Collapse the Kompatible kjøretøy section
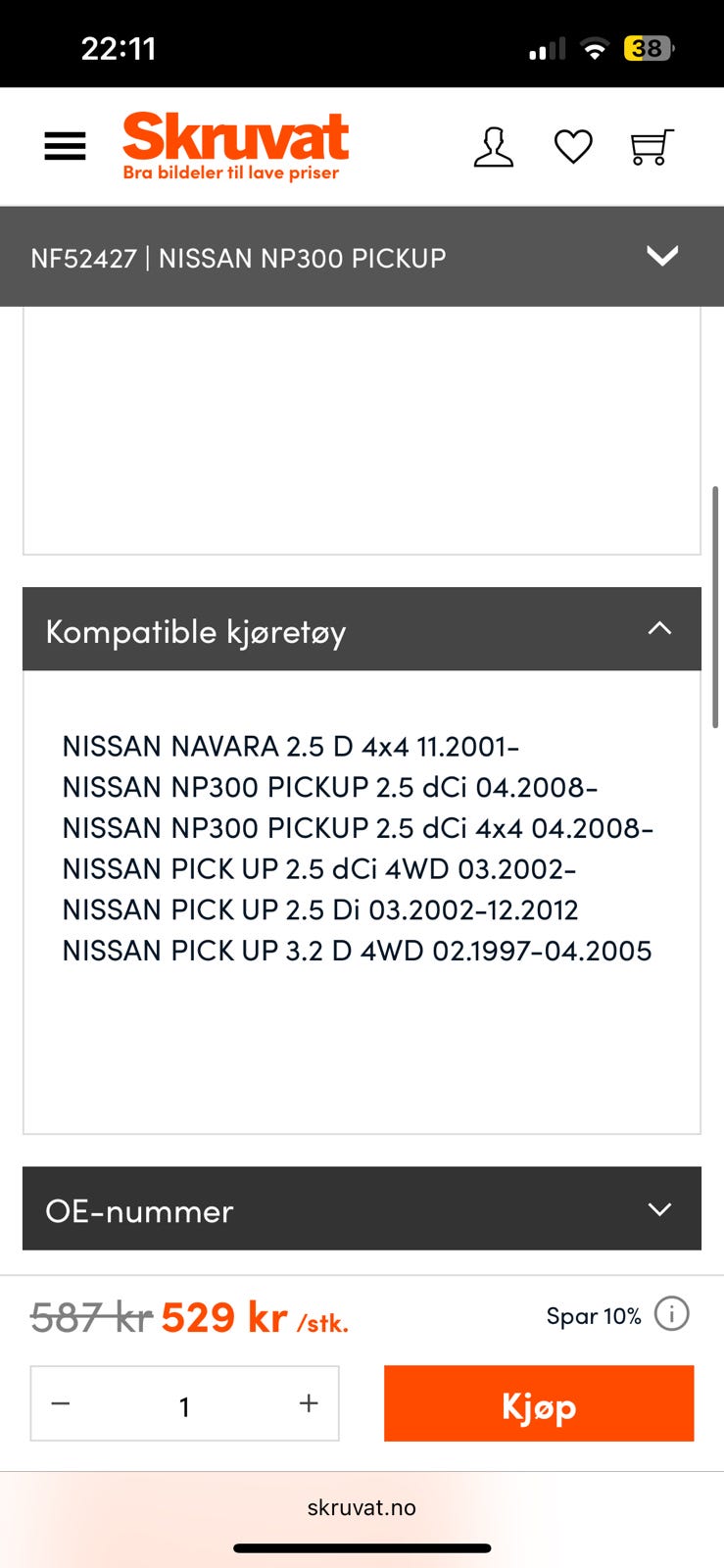The height and width of the screenshot is (1568, 724). point(659,628)
